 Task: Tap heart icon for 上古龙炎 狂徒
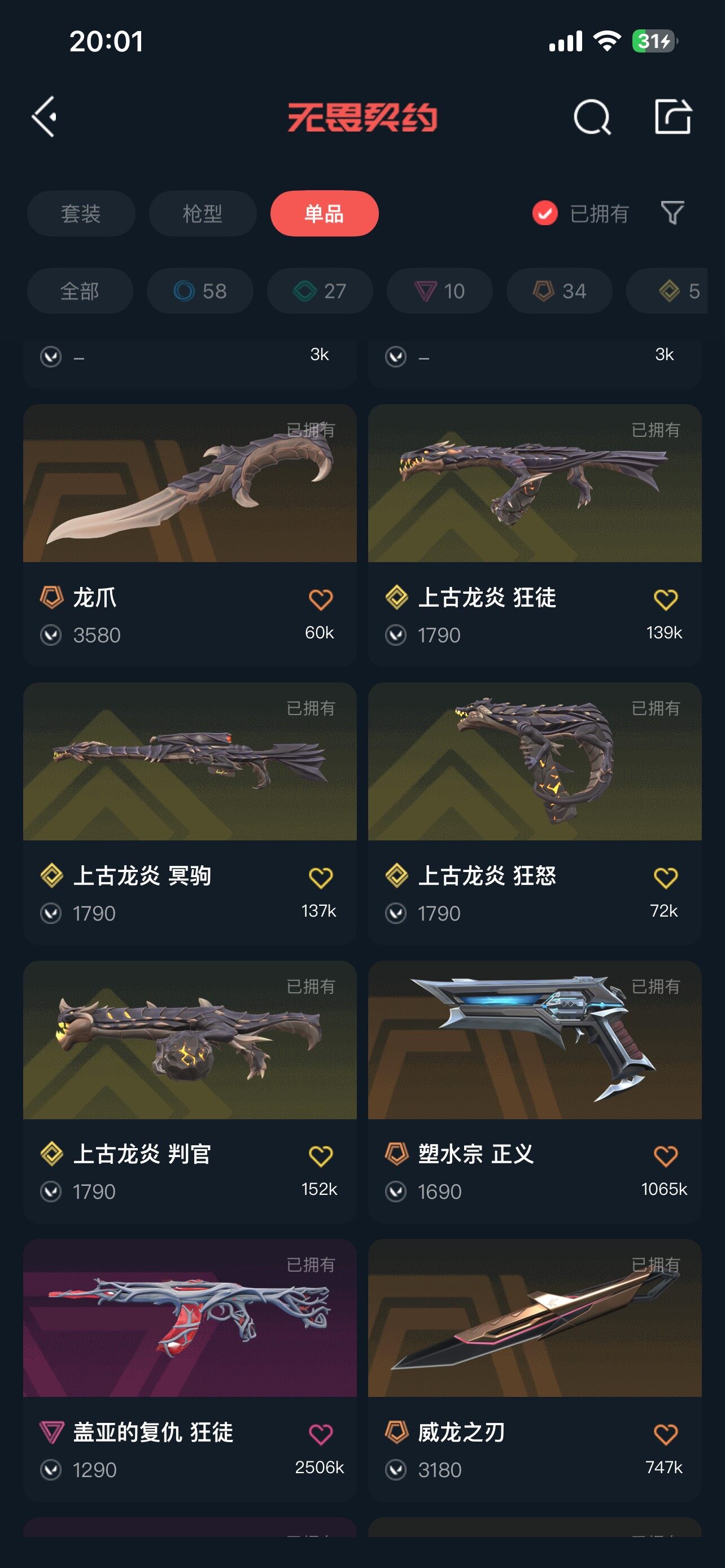pos(665,599)
